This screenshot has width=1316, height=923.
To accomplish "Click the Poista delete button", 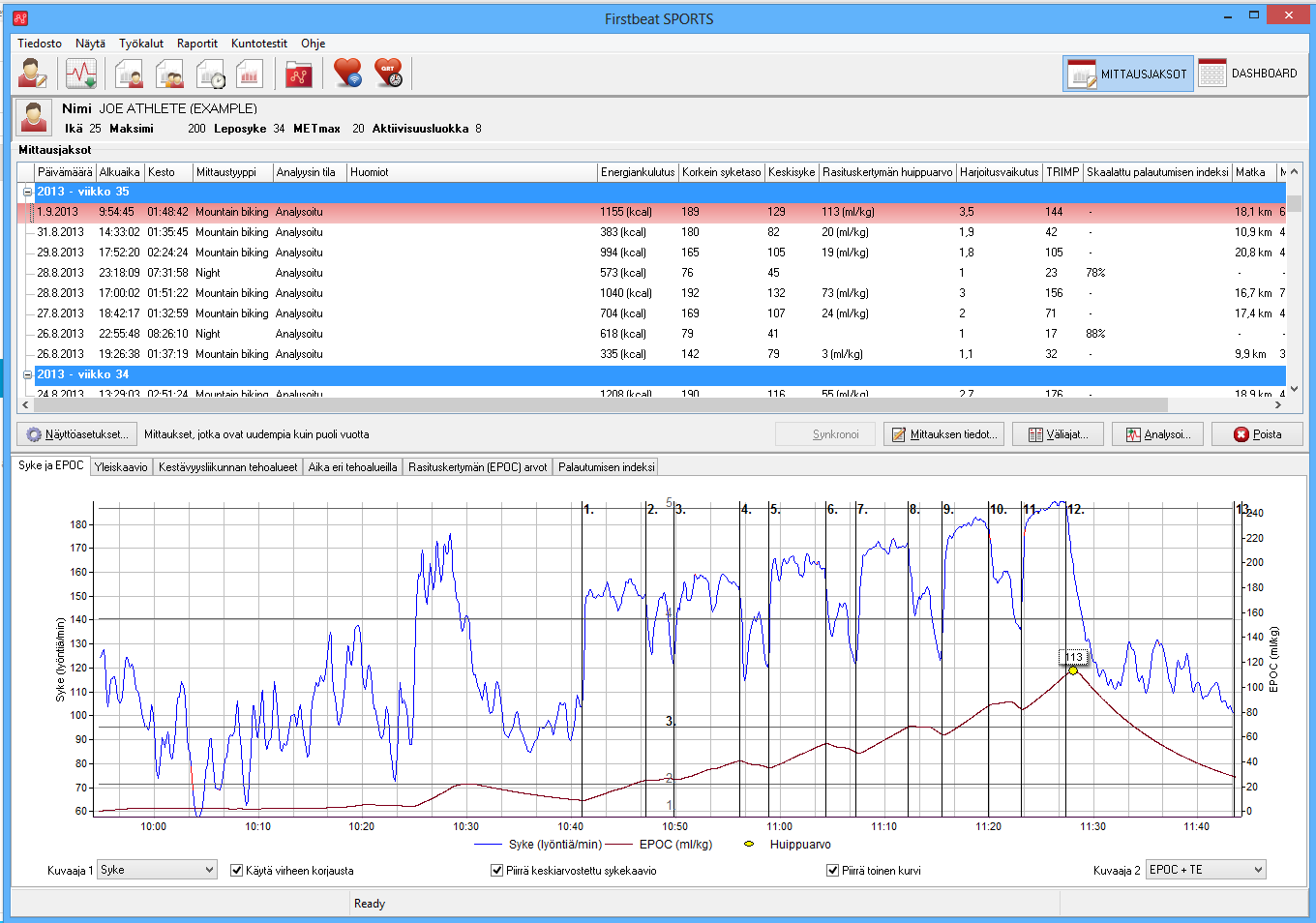I will (1257, 434).
